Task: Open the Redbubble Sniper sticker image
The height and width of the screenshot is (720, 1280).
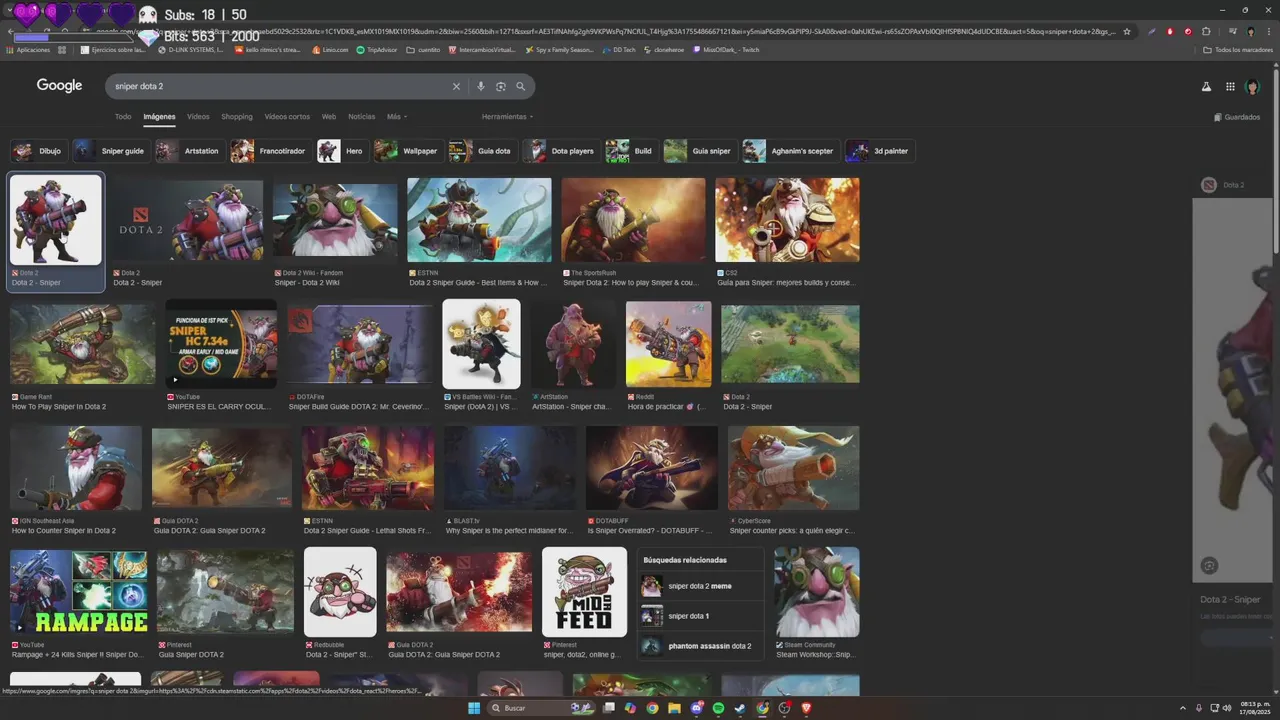Action: click(x=340, y=591)
